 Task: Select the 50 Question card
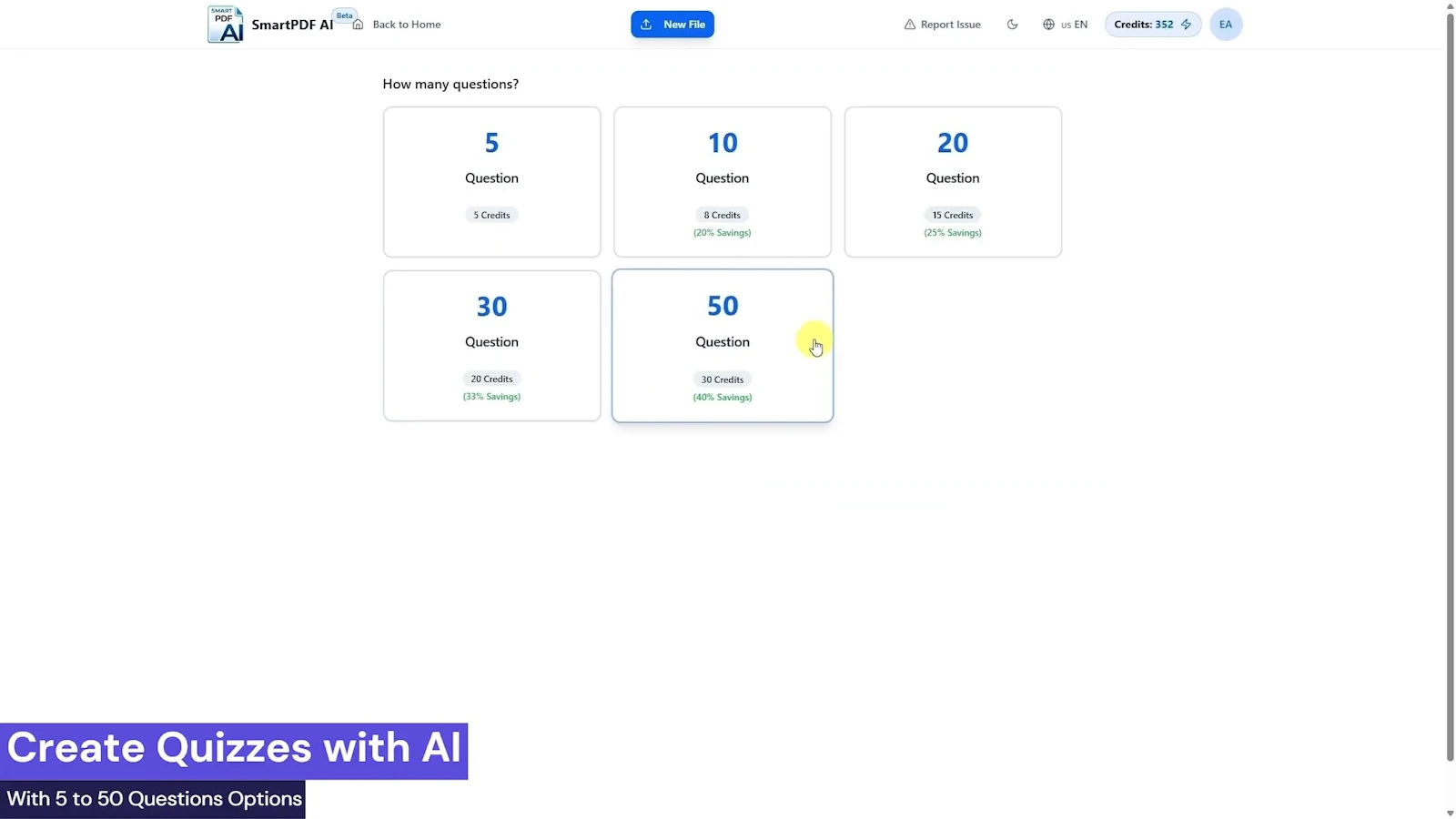[x=723, y=346]
